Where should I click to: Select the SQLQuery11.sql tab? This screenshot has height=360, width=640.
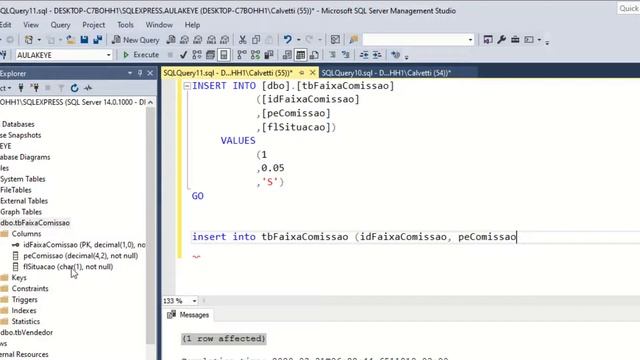(x=228, y=73)
